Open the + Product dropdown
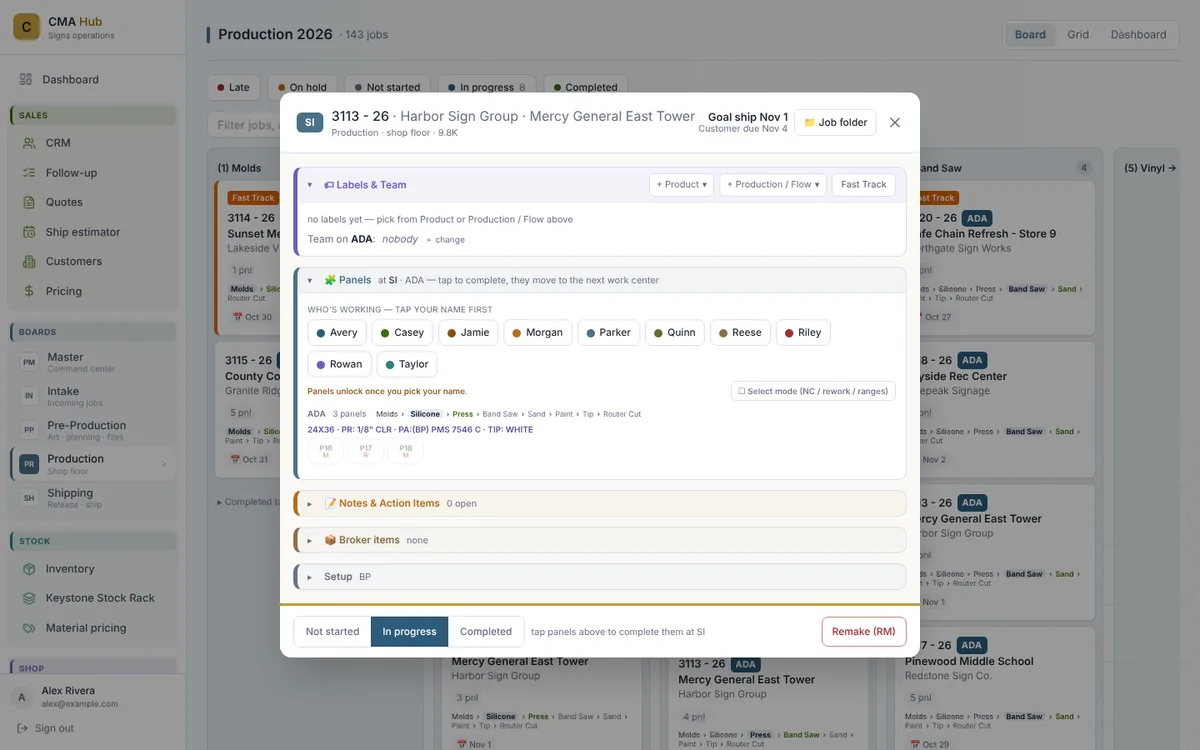The width and height of the screenshot is (1200, 750). point(682,185)
